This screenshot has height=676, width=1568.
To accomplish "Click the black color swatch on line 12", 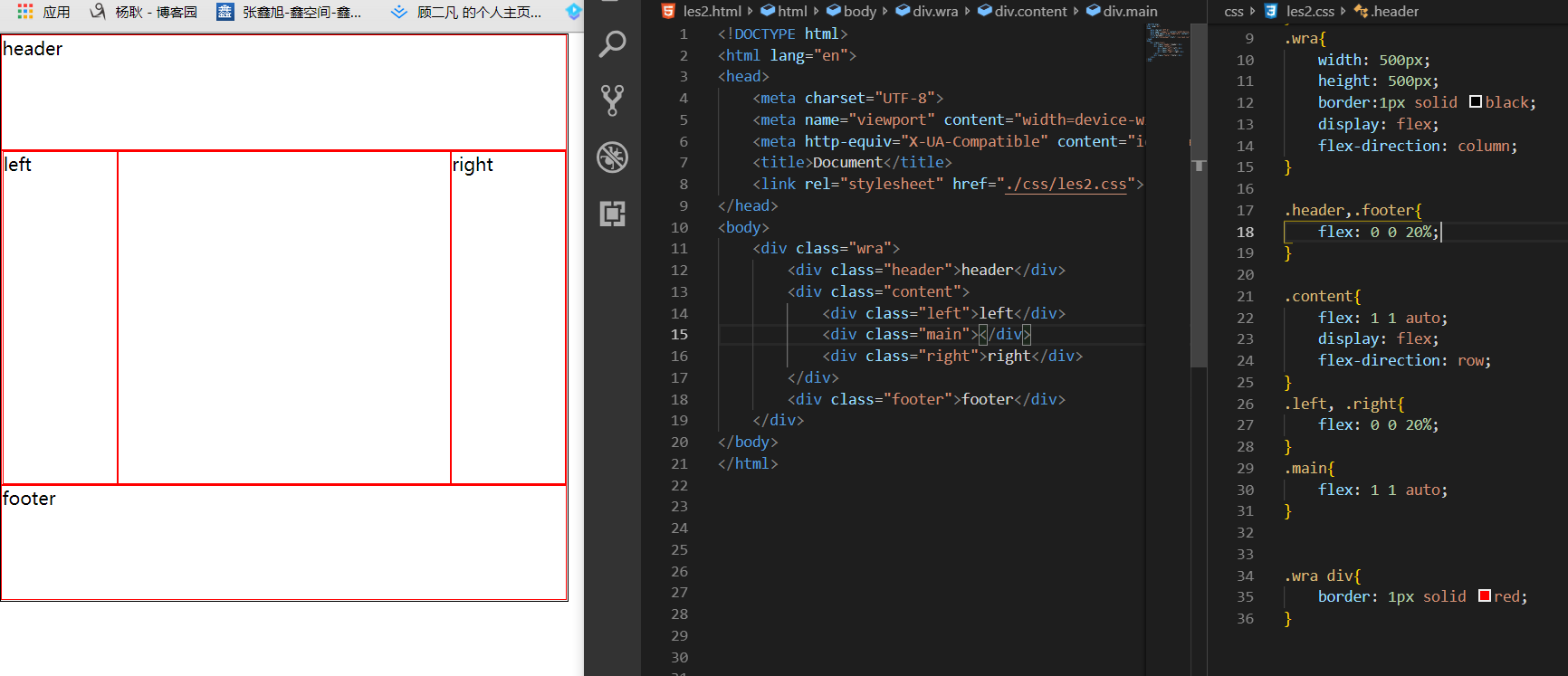I will pyautogui.click(x=1476, y=101).
